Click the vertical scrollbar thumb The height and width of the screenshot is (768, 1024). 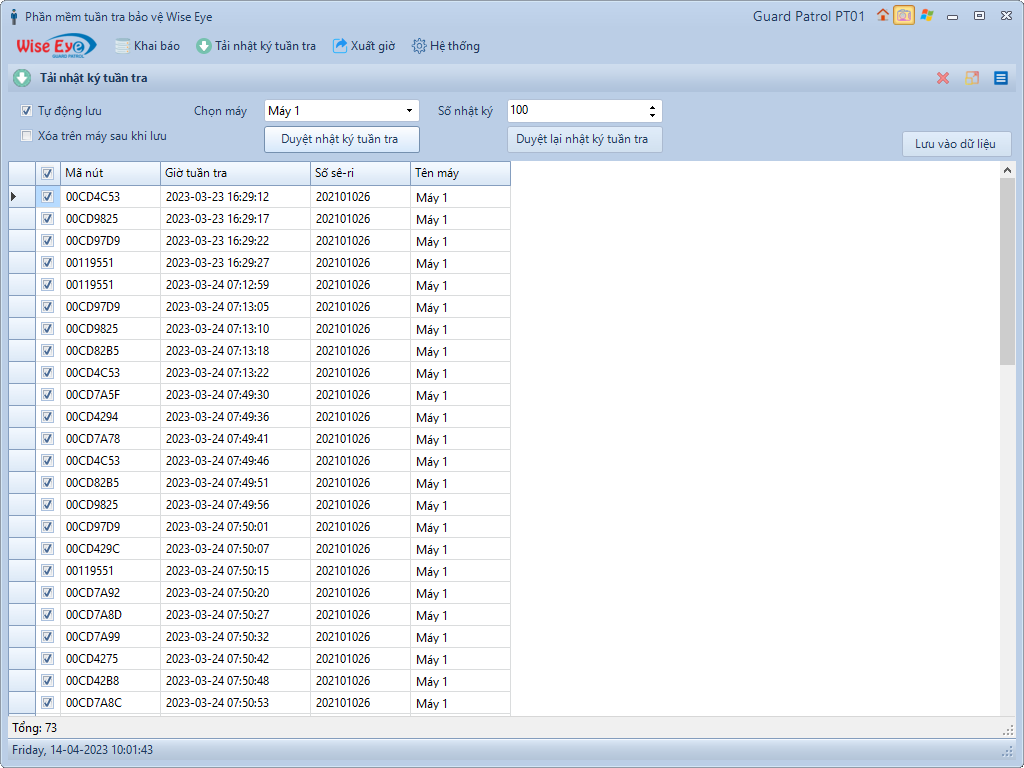[x=1007, y=270]
